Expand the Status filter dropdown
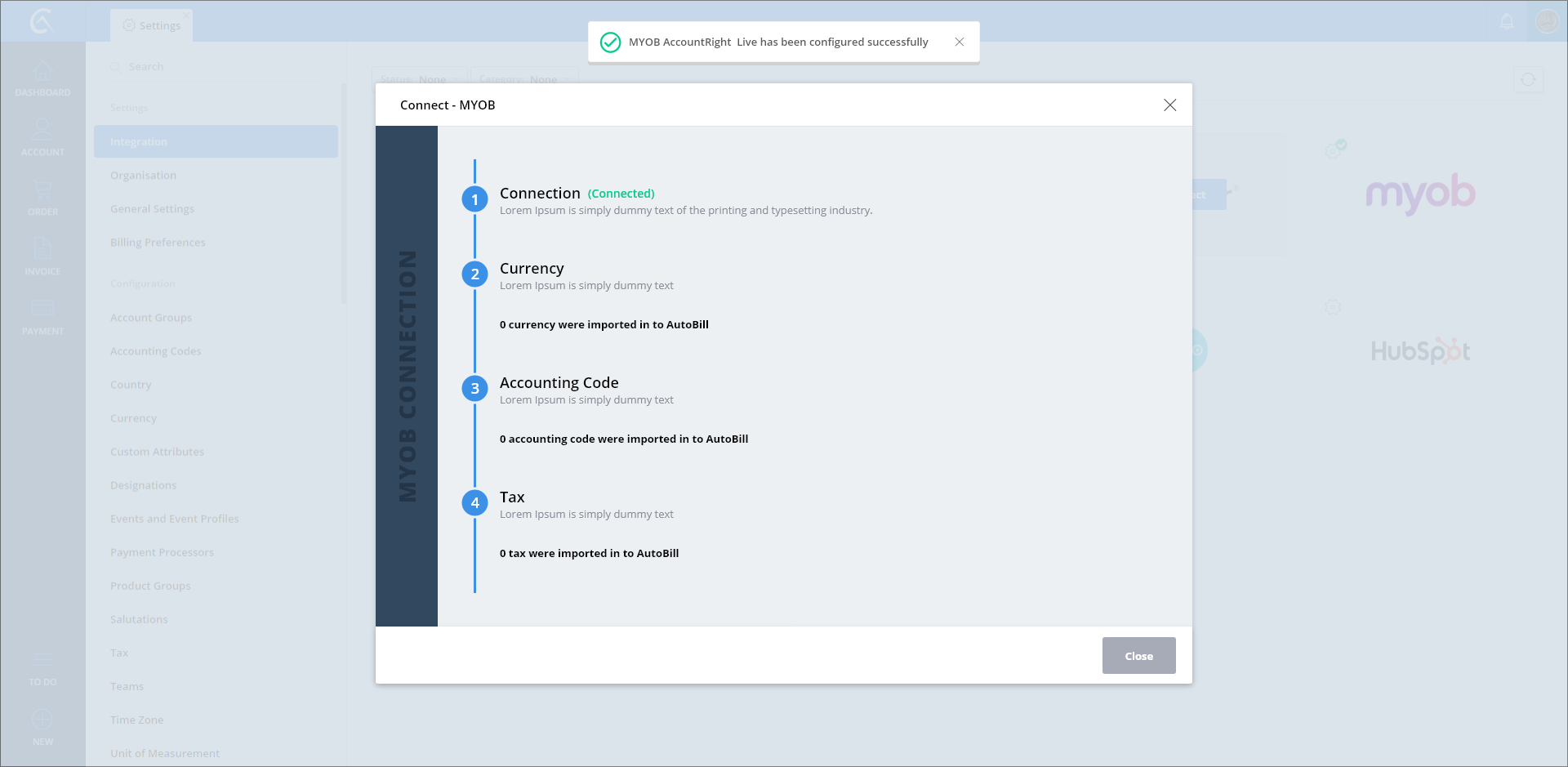 point(420,79)
